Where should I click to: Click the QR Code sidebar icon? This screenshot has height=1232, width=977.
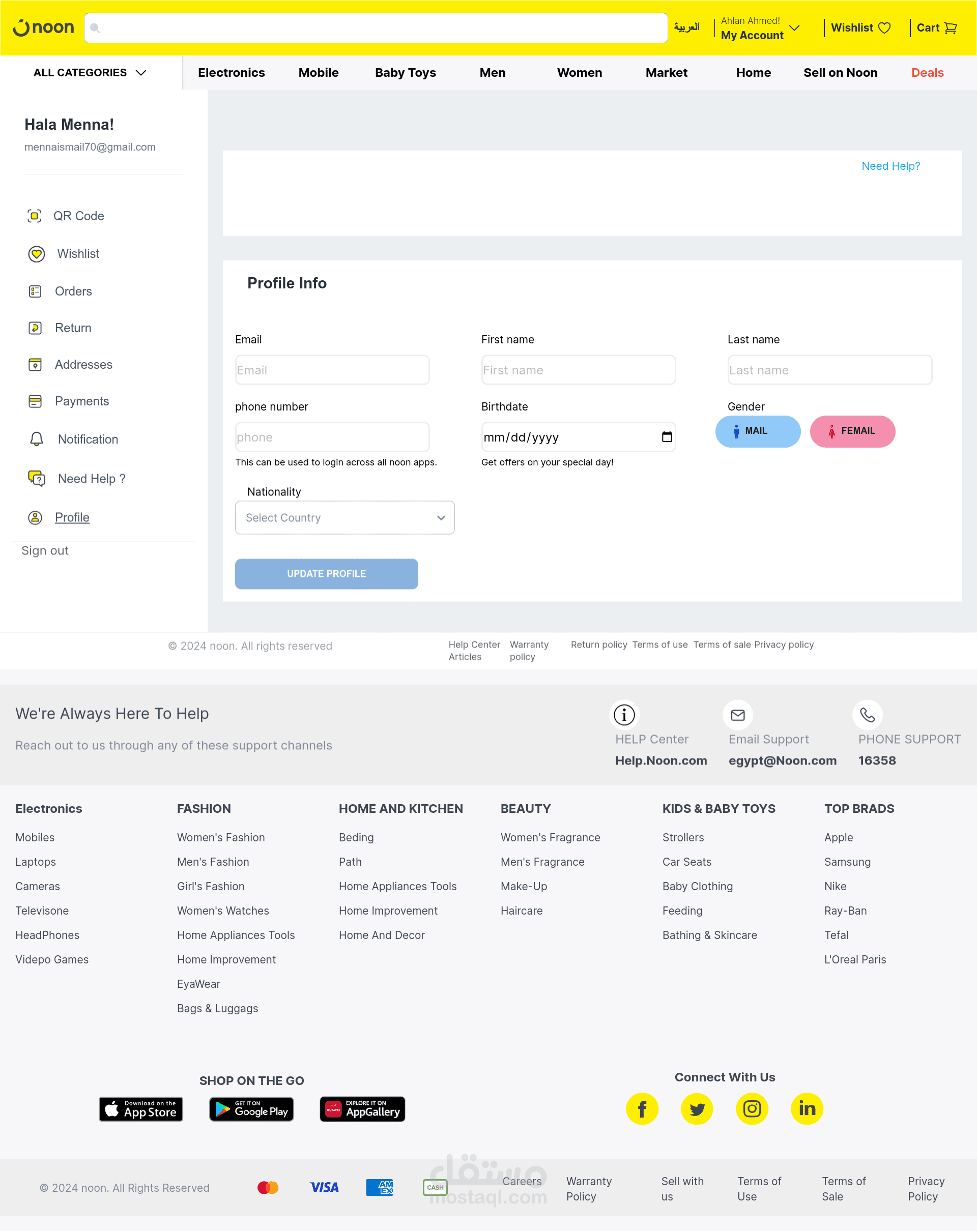tap(34, 216)
